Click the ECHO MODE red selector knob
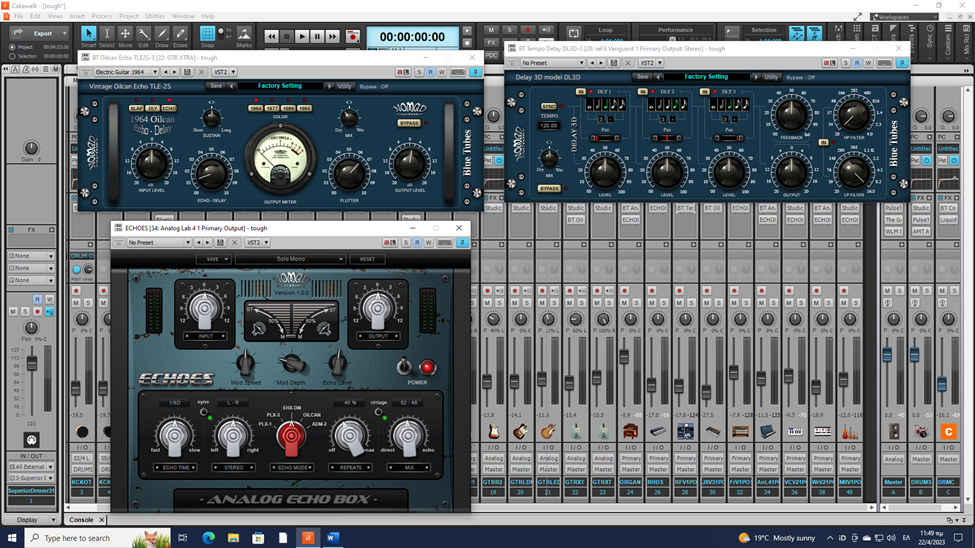The image size is (975, 548). pyautogui.click(x=291, y=435)
